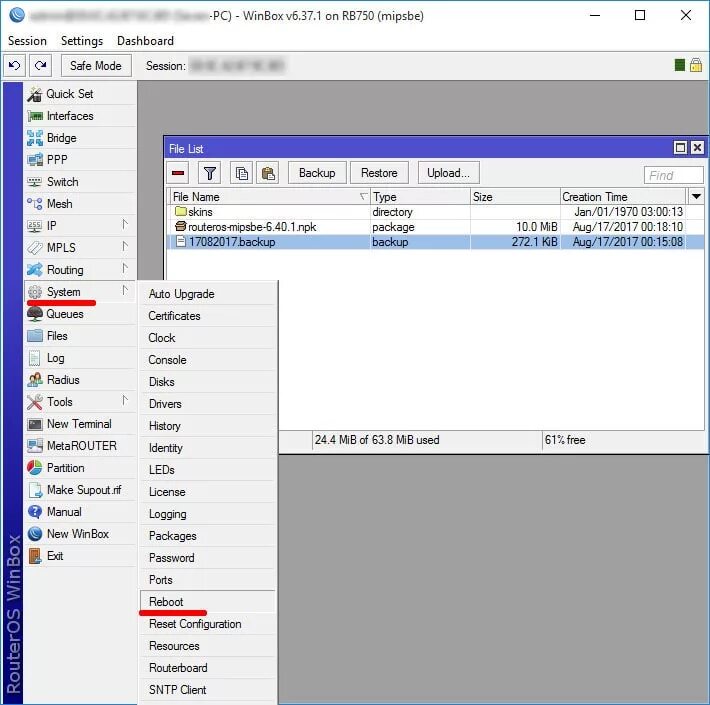This screenshot has width=710, height=705.
Task: Open the Session menu
Action: pos(27,41)
